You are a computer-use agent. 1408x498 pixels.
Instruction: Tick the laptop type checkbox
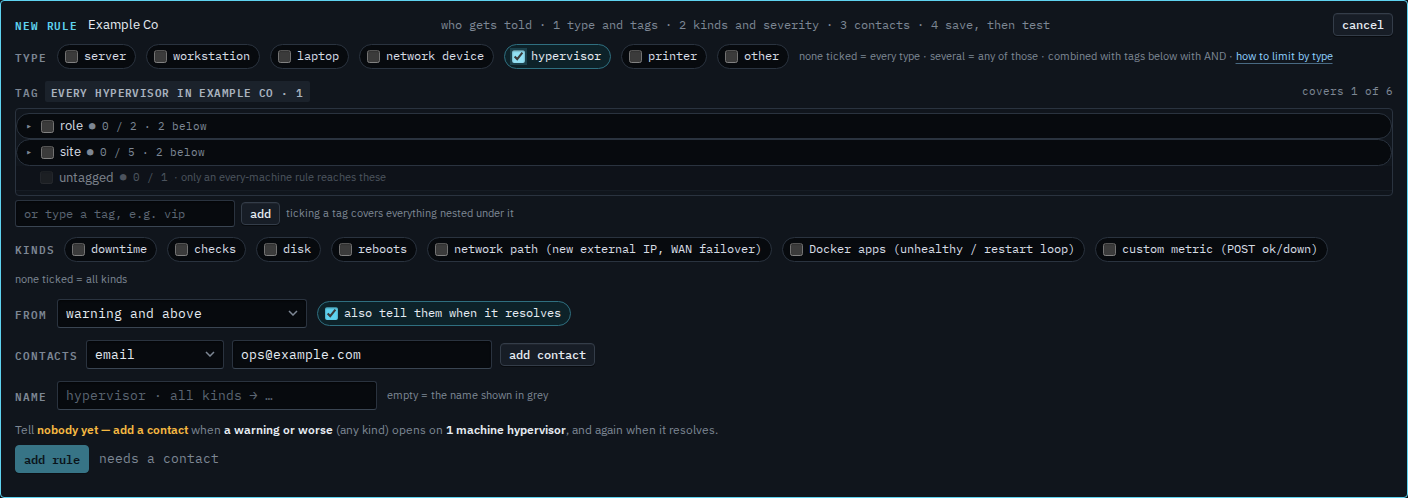(284, 57)
